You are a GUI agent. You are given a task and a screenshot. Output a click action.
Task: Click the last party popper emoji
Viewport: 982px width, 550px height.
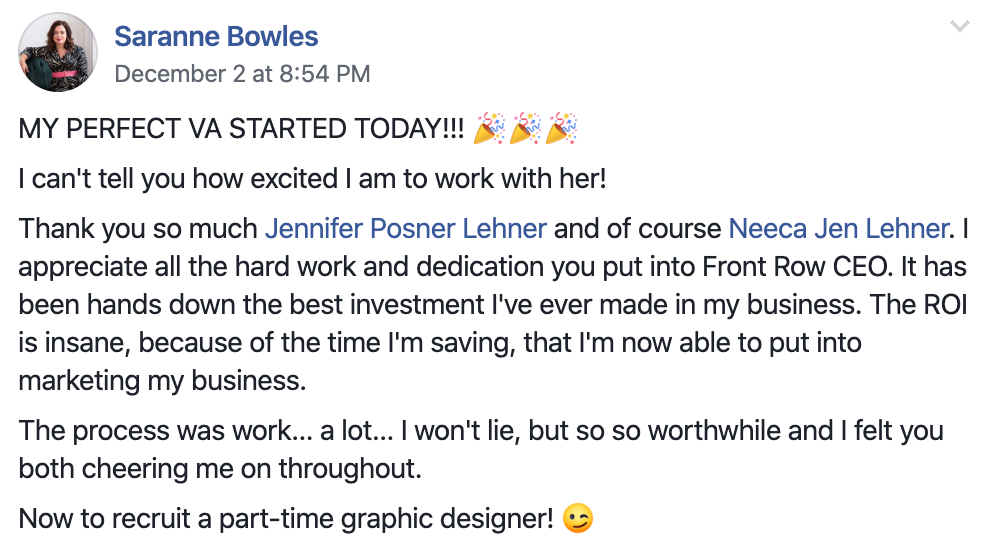(562, 129)
